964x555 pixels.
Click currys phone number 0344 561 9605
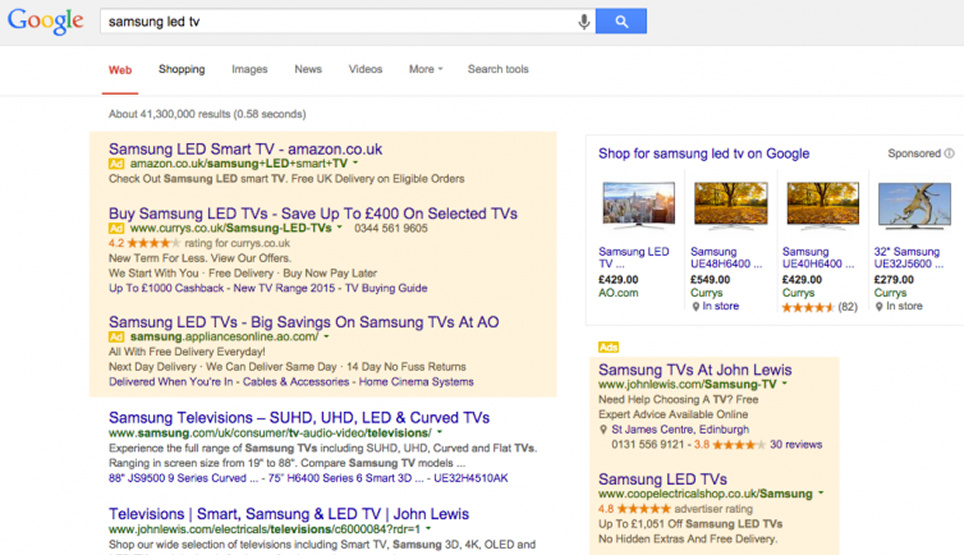point(390,228)
